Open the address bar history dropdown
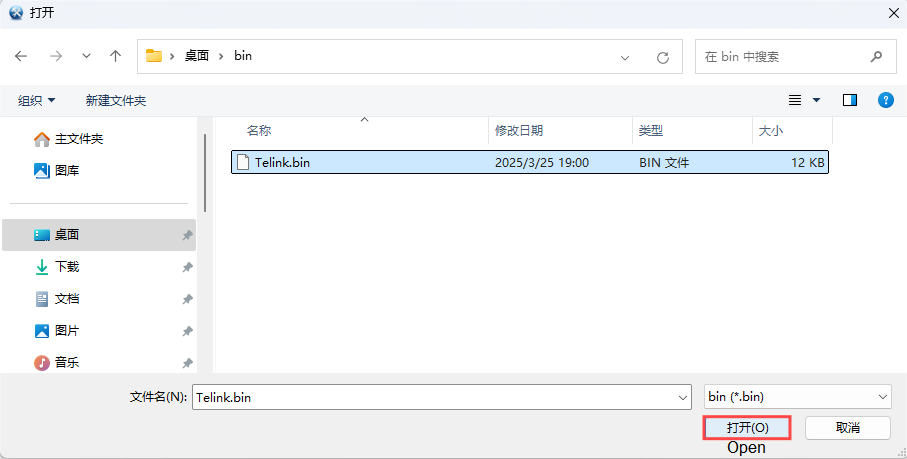907x459 pixels. pyautogui.click(x=625, y=57)
